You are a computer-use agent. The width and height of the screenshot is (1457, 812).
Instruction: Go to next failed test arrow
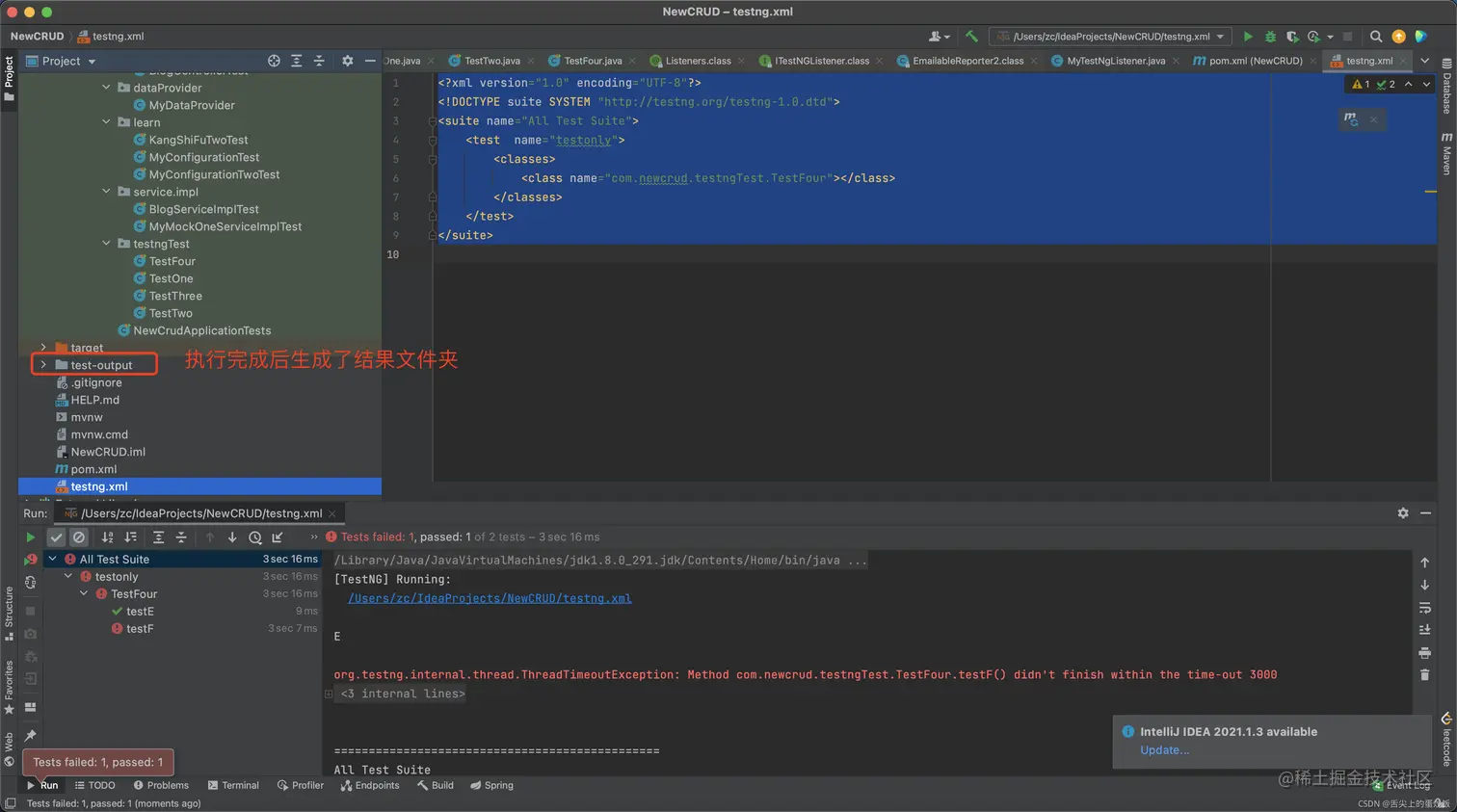click(232, 537)
